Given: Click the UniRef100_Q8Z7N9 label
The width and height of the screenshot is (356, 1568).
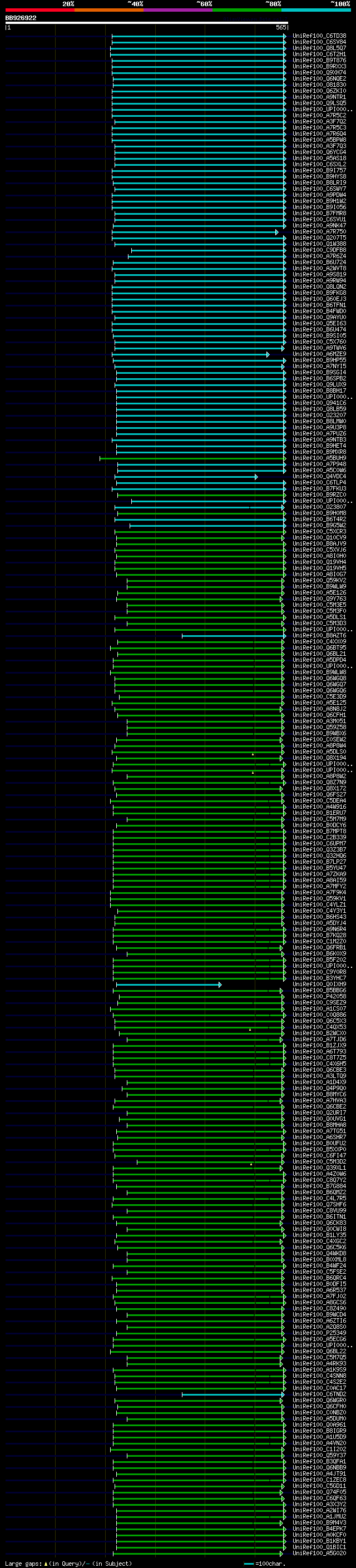Looking at the screenshot, I should point(319,782).
